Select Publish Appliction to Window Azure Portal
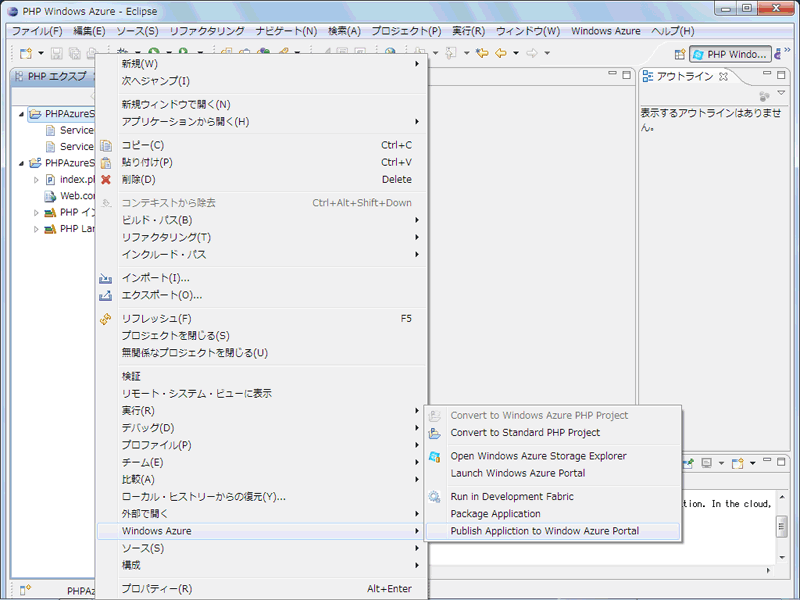The width and height of the screenshot is (800, 600). click(554, 531)
